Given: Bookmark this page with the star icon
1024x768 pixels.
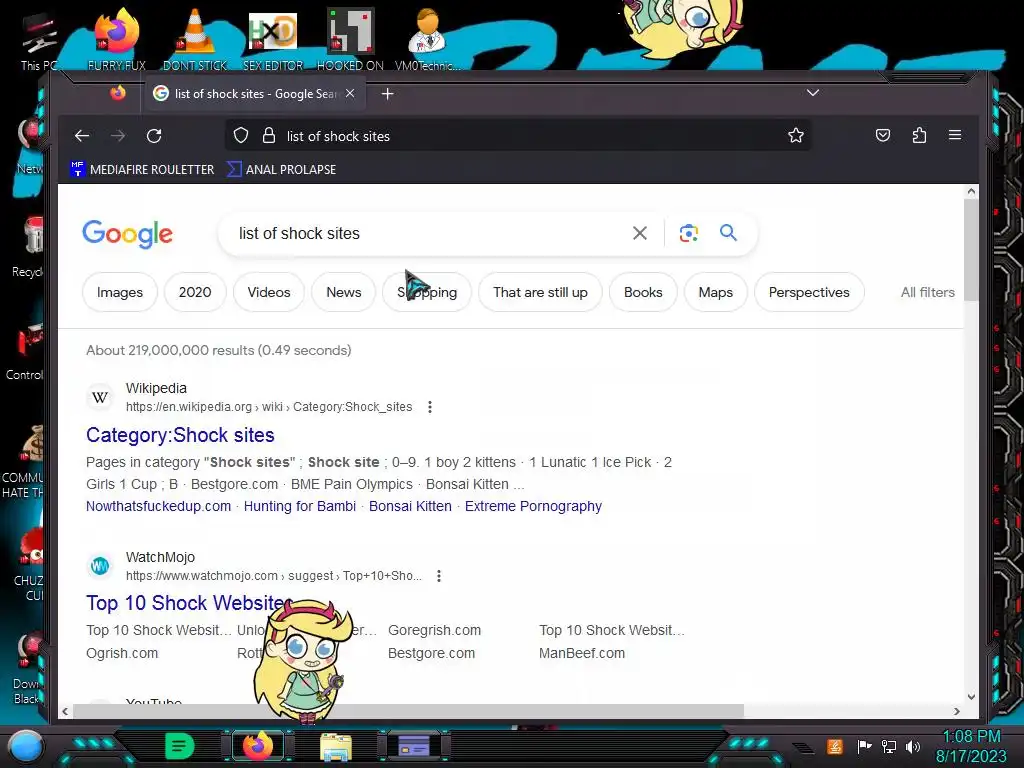Looking at the screenshot, I should pos(795,136).
